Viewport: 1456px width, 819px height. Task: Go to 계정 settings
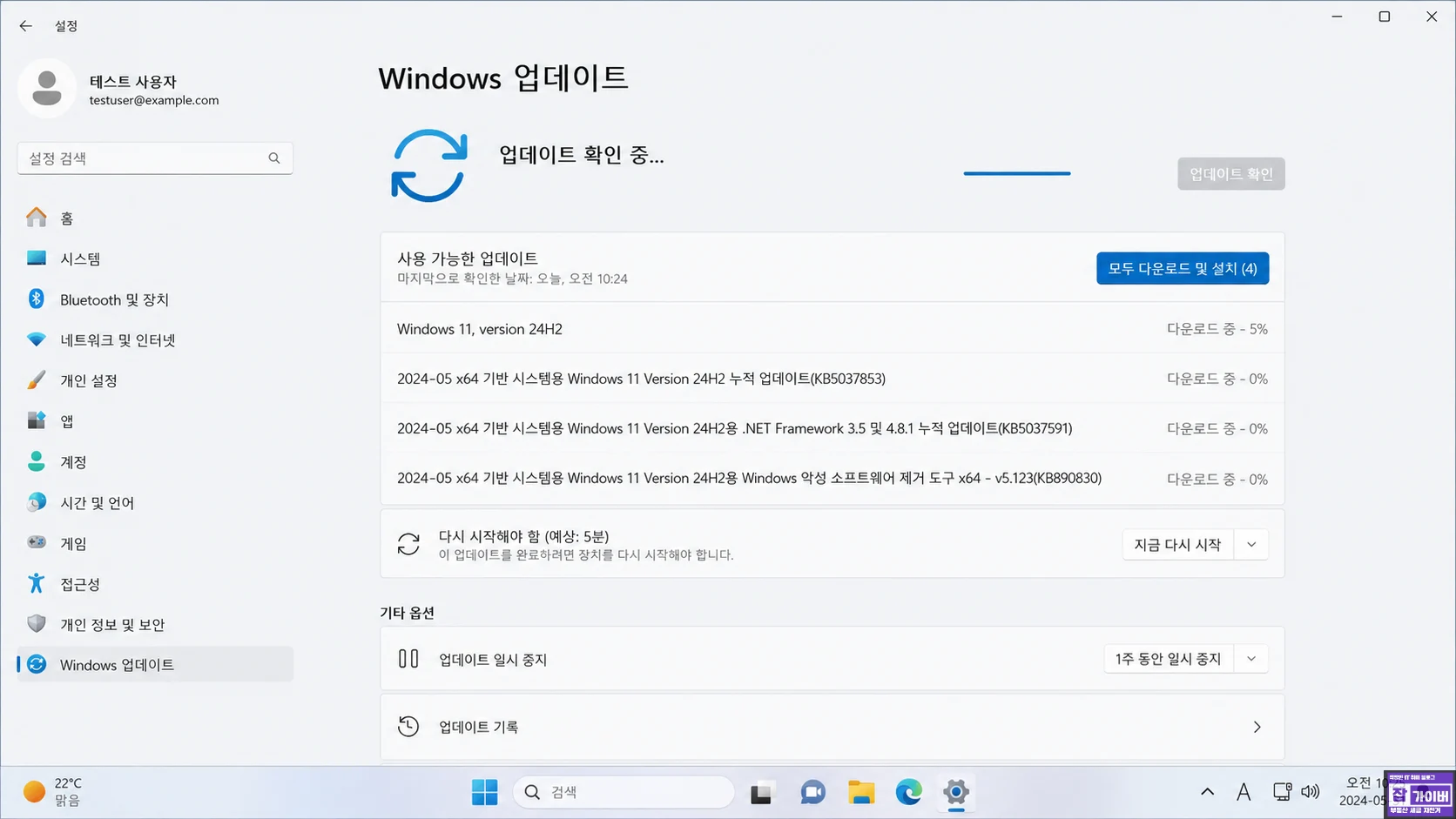point(155,462)
